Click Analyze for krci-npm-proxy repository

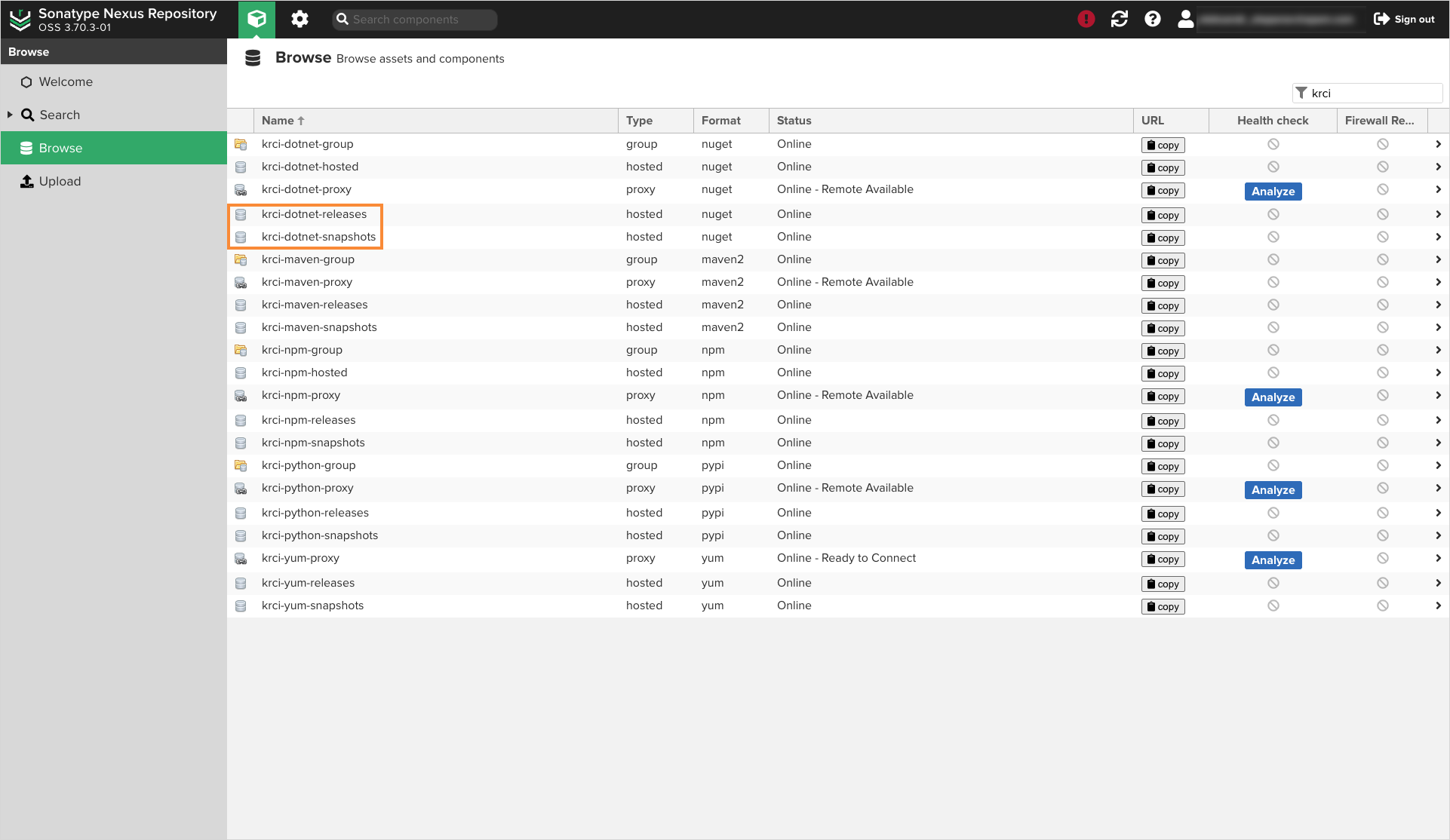pos(1273,397)
